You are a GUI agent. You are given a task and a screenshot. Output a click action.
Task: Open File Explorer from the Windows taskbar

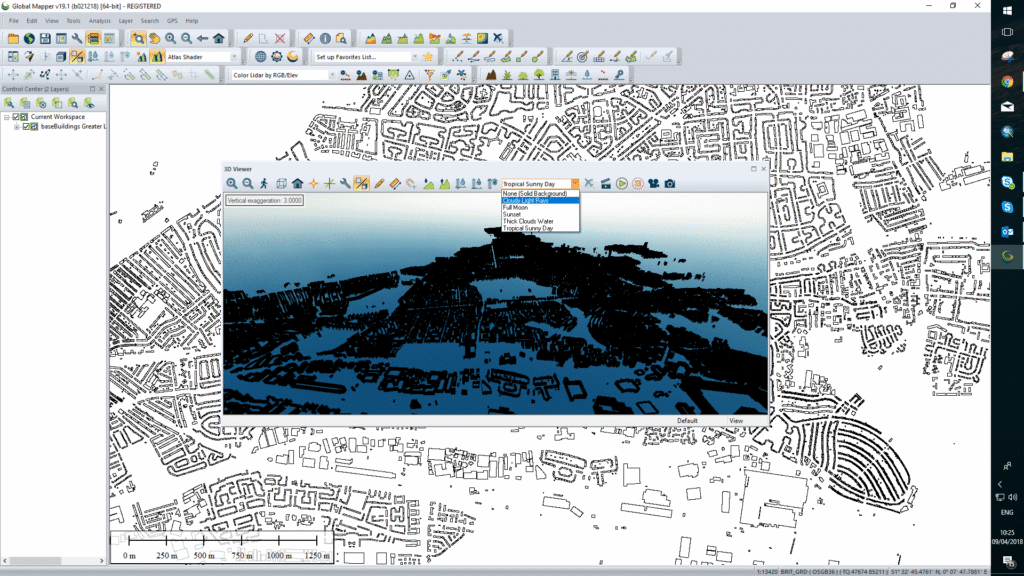pos(1007,157)
